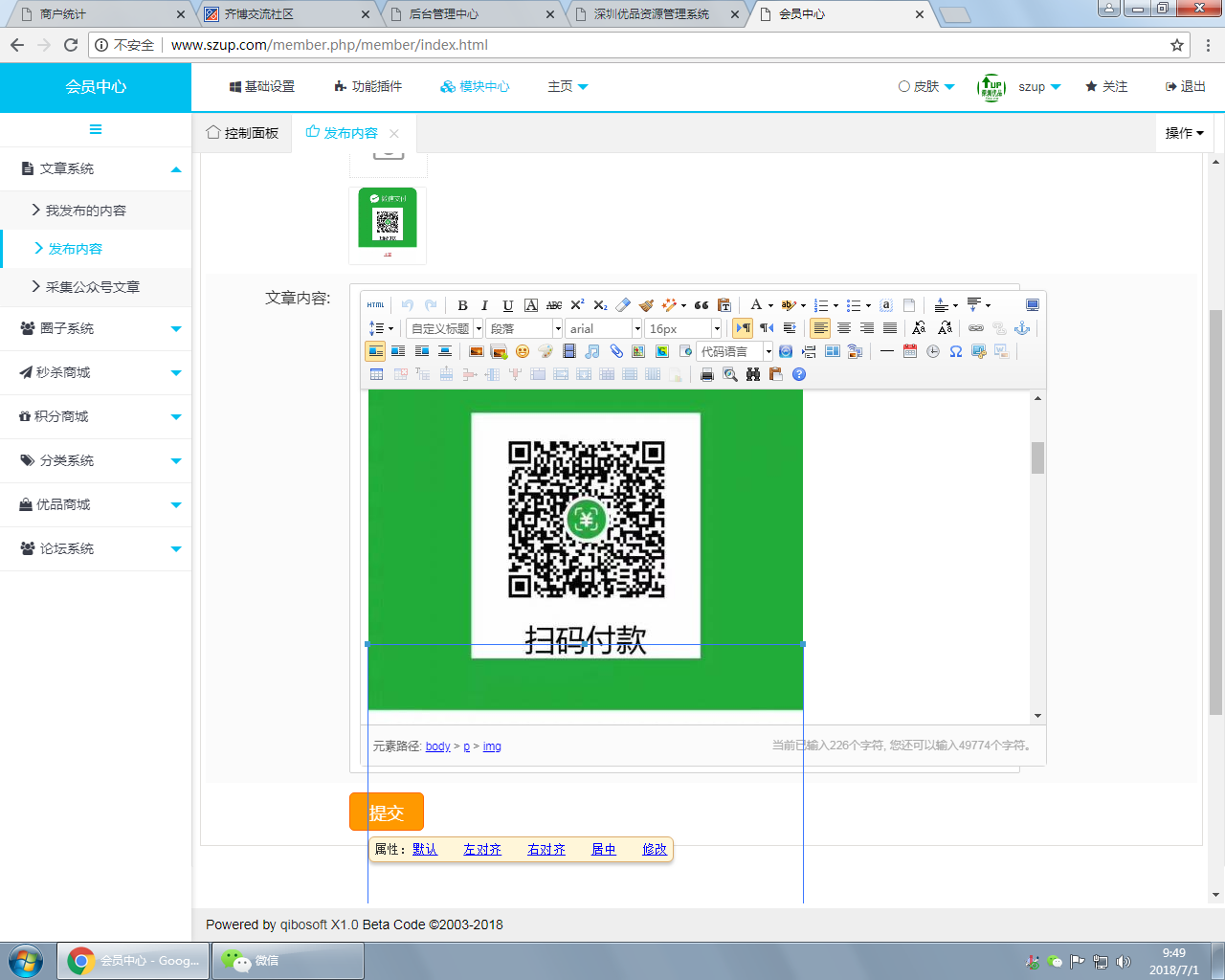Open the 模块中心 top menu

click(475, 86)
